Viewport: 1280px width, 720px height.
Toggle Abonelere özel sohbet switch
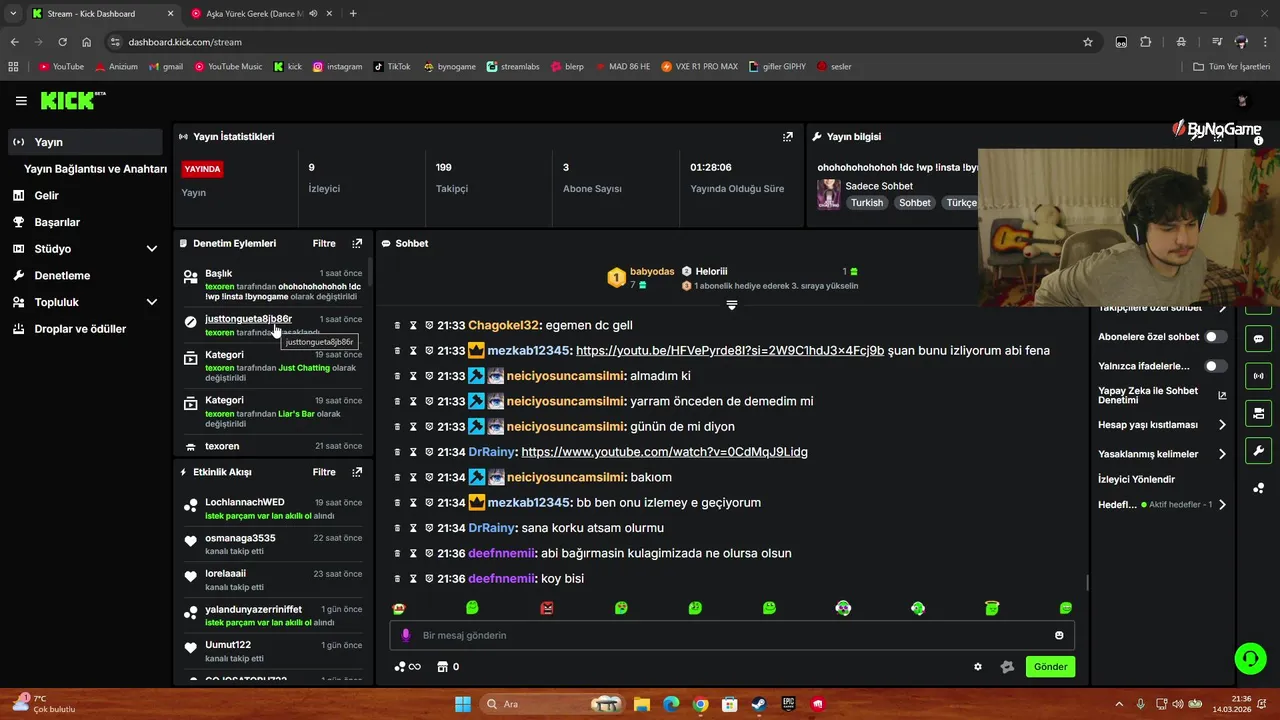[x=1216, y=337]
